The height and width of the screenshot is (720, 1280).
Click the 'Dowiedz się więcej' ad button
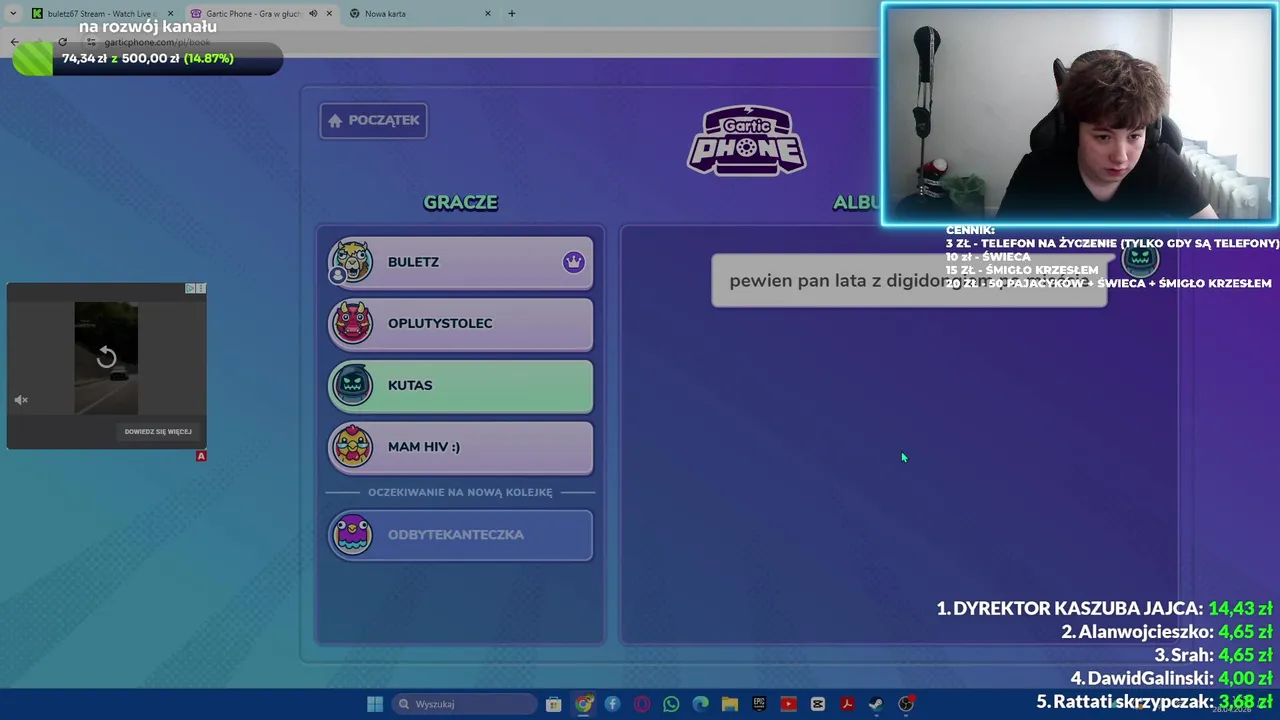pyautogui.click(x=158, y=432)
